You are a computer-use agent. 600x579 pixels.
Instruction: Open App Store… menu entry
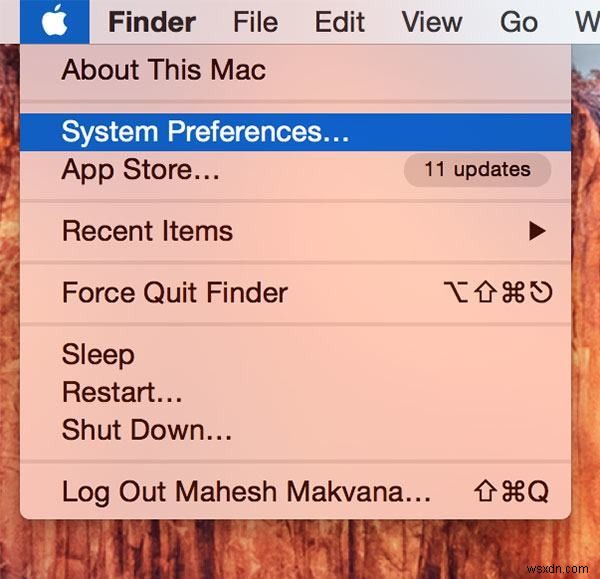[140, 169]
